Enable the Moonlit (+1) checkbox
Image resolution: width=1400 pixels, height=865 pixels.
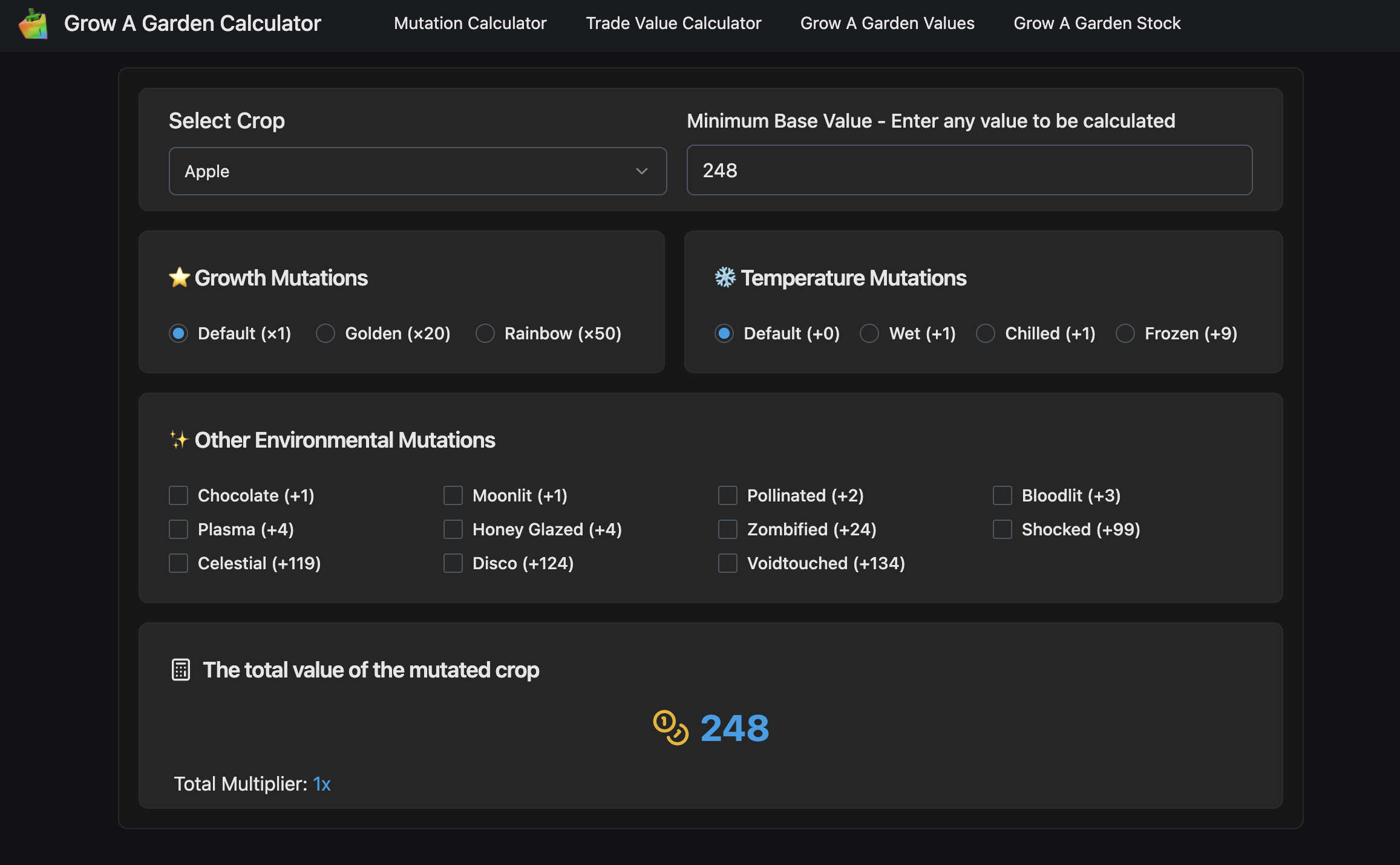453,495
